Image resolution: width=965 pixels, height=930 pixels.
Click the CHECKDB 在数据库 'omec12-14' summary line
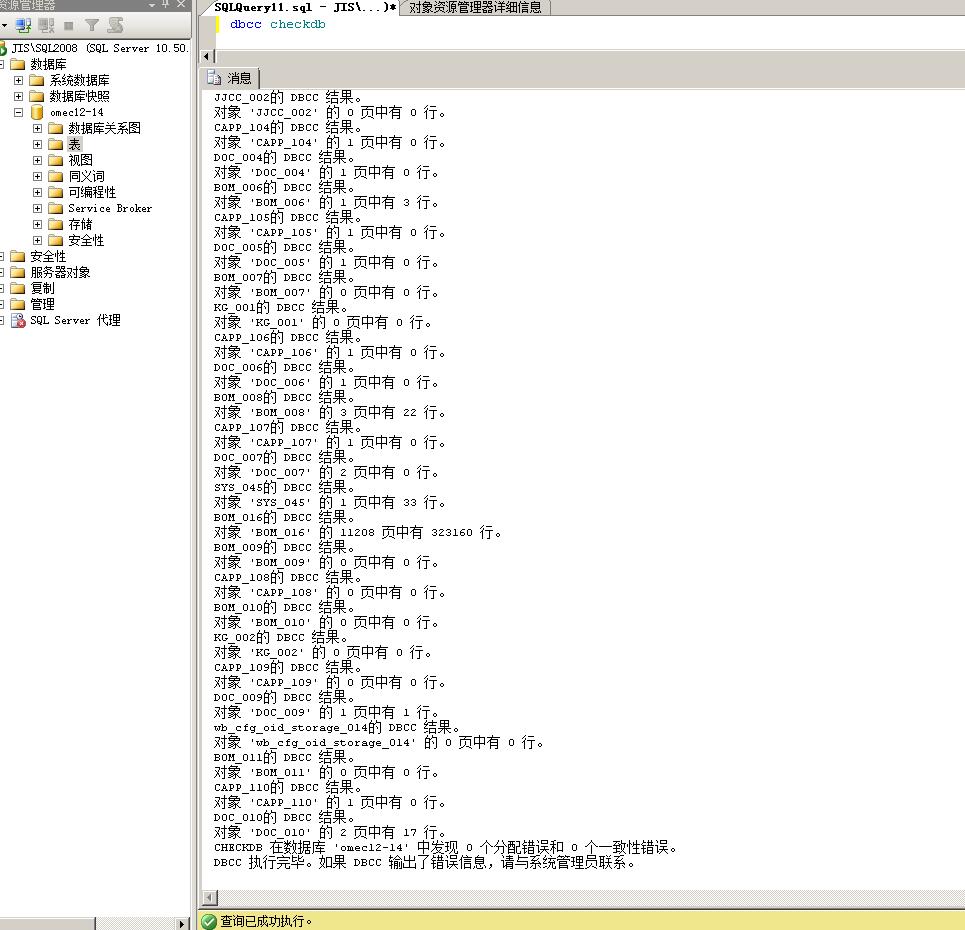[445, 848]
